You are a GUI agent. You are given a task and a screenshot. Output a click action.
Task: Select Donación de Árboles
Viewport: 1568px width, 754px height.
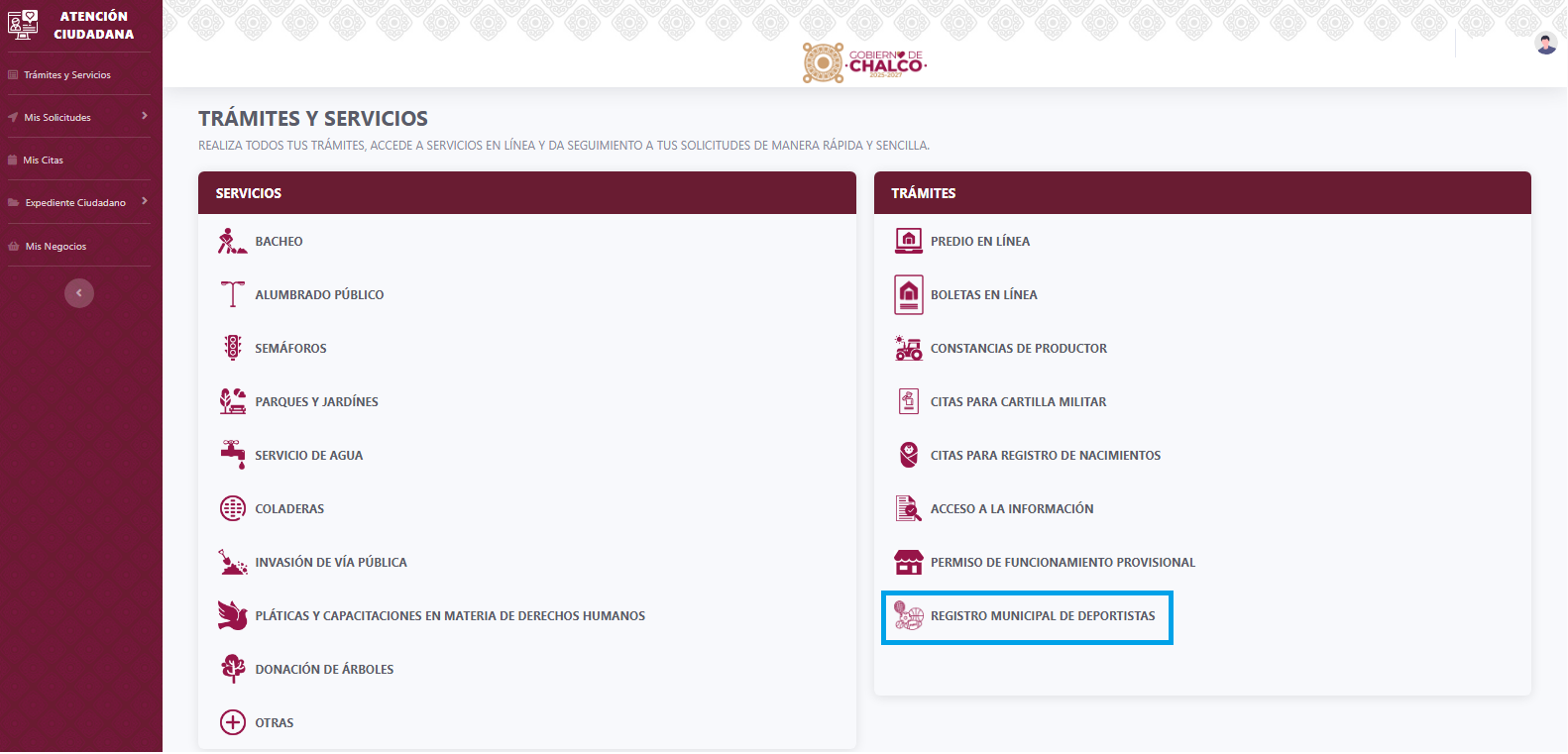pyautogui.click(x=324, y=669)
